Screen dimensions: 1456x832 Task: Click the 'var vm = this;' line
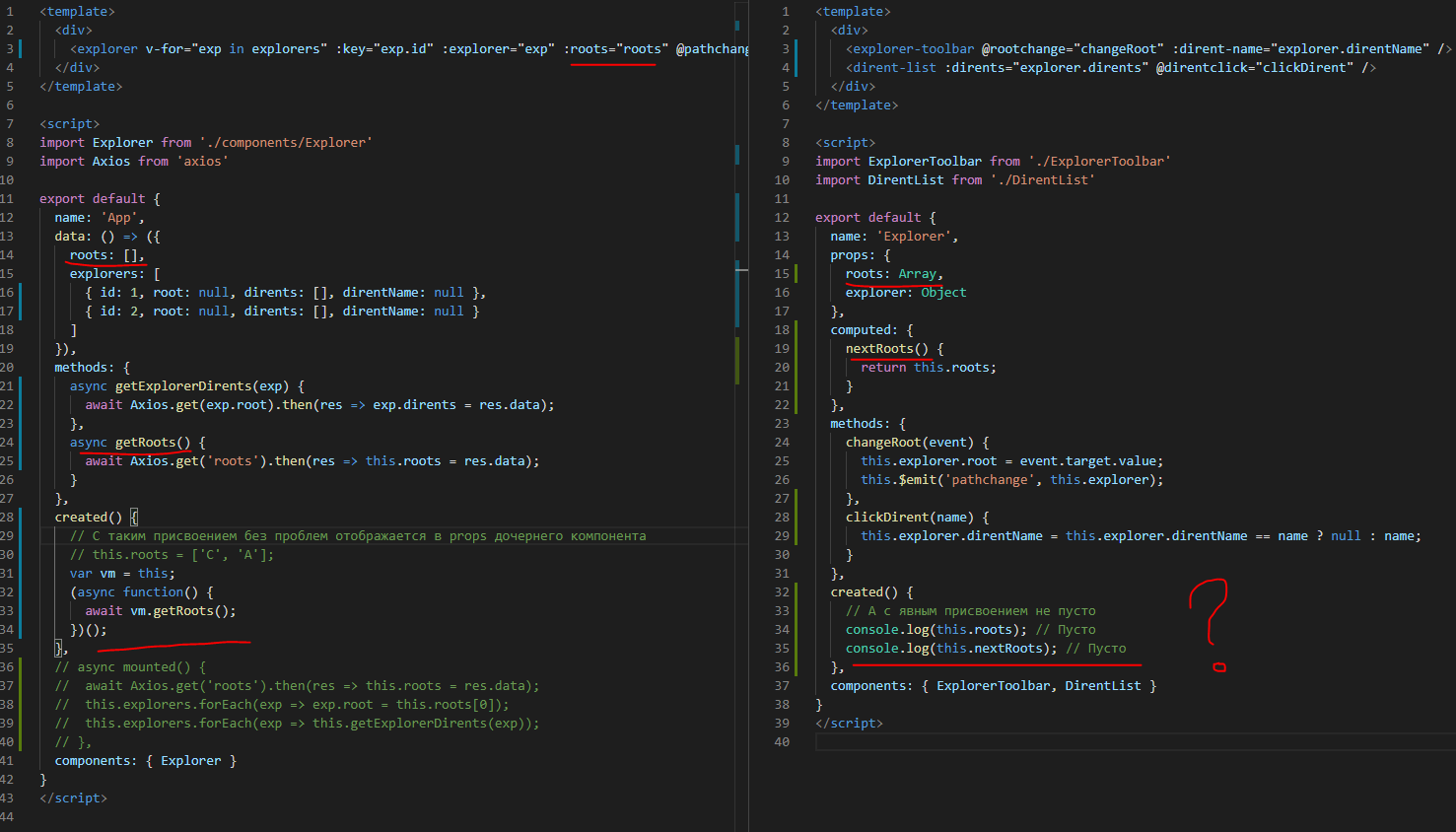pos(122,573)
